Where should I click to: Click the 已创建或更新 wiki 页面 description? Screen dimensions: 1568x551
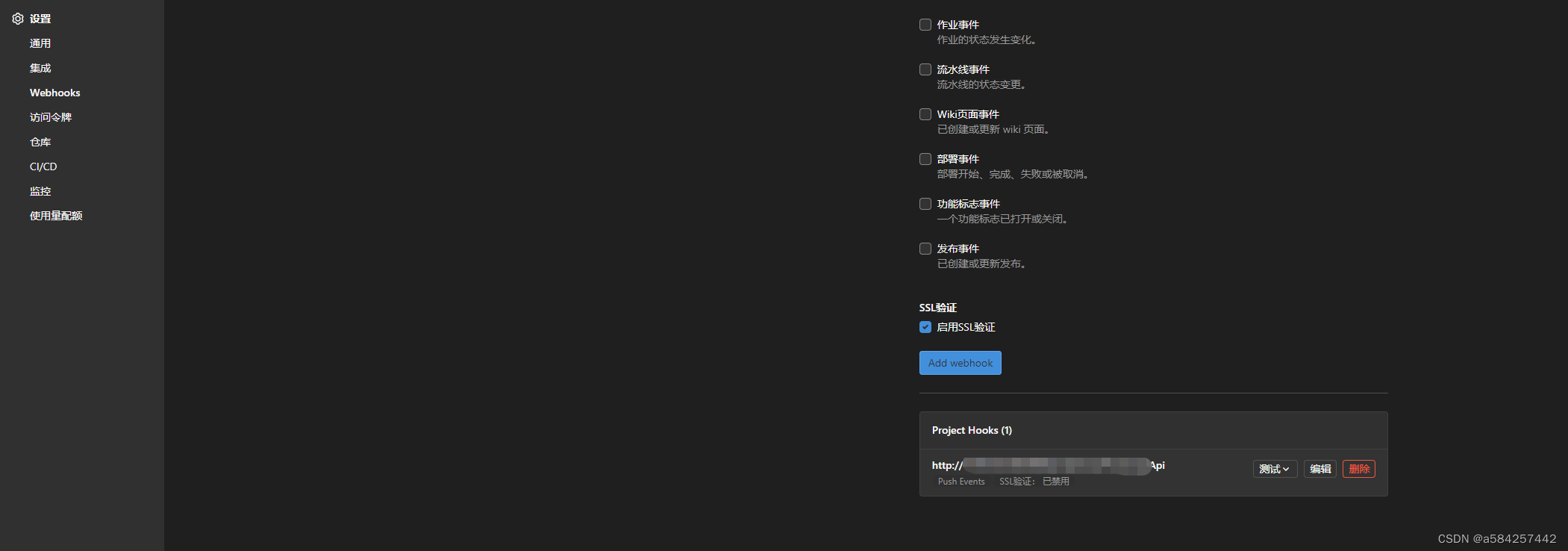point(994,129)
